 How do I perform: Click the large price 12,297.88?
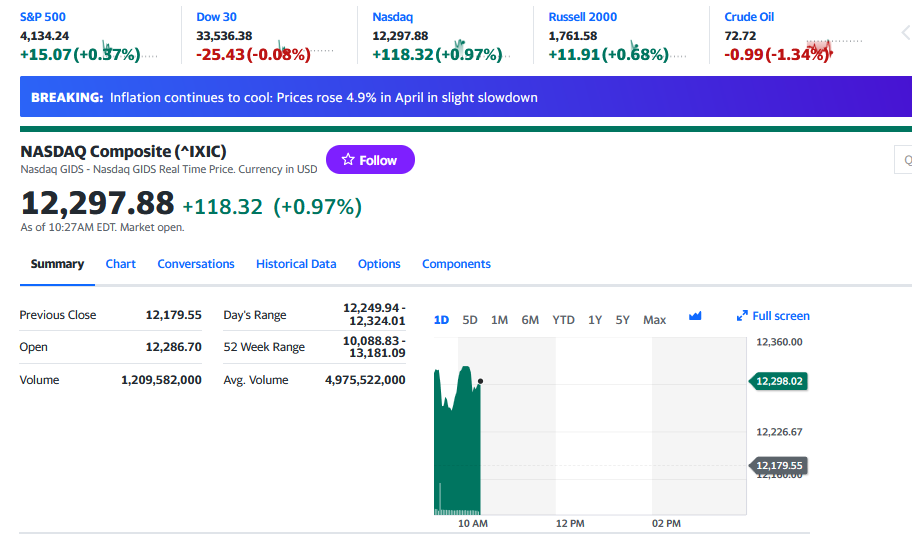(x=97, y=204)
